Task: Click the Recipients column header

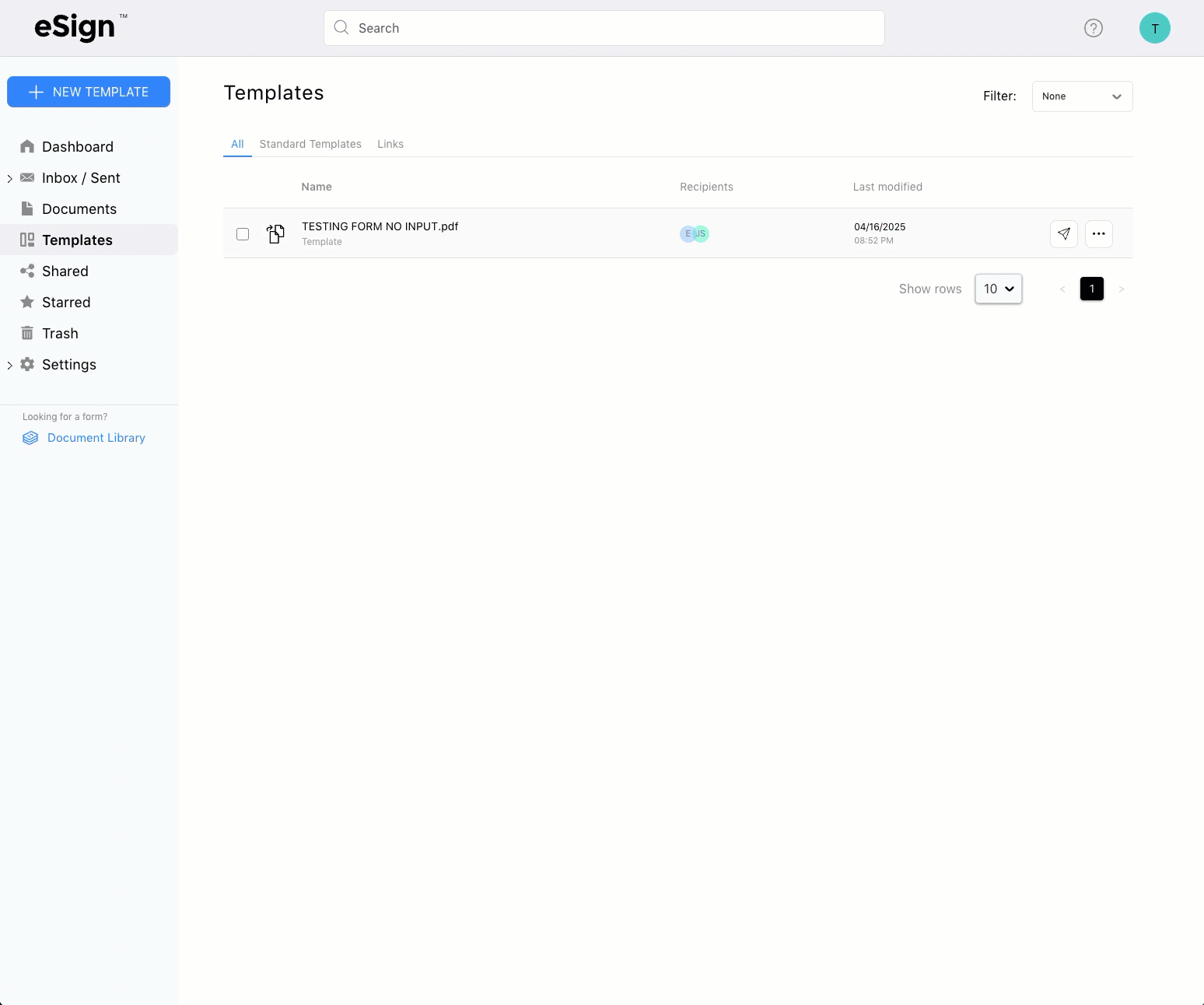Action: click(x=706, y=187)
